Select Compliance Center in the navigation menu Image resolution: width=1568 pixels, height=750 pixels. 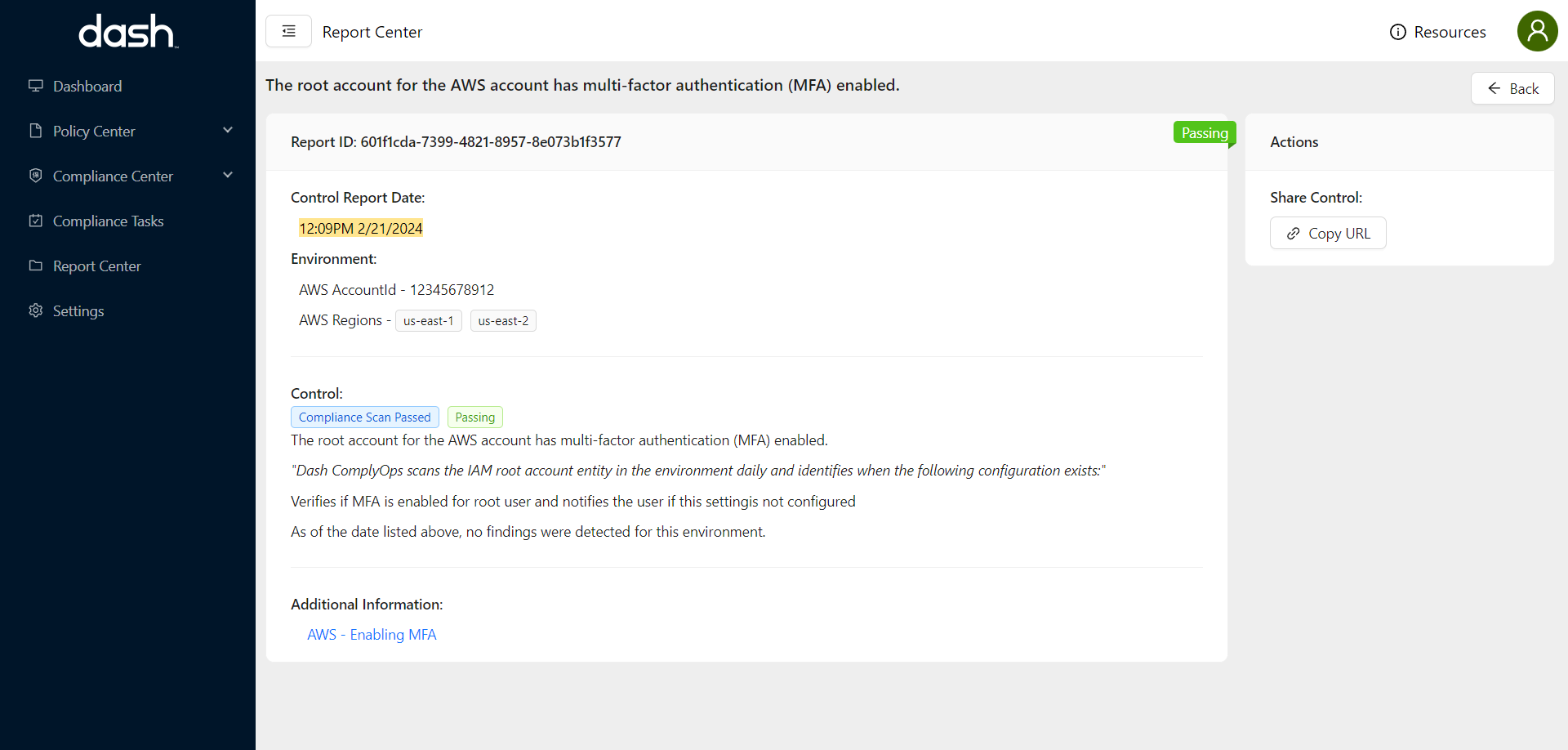point(113,175)
